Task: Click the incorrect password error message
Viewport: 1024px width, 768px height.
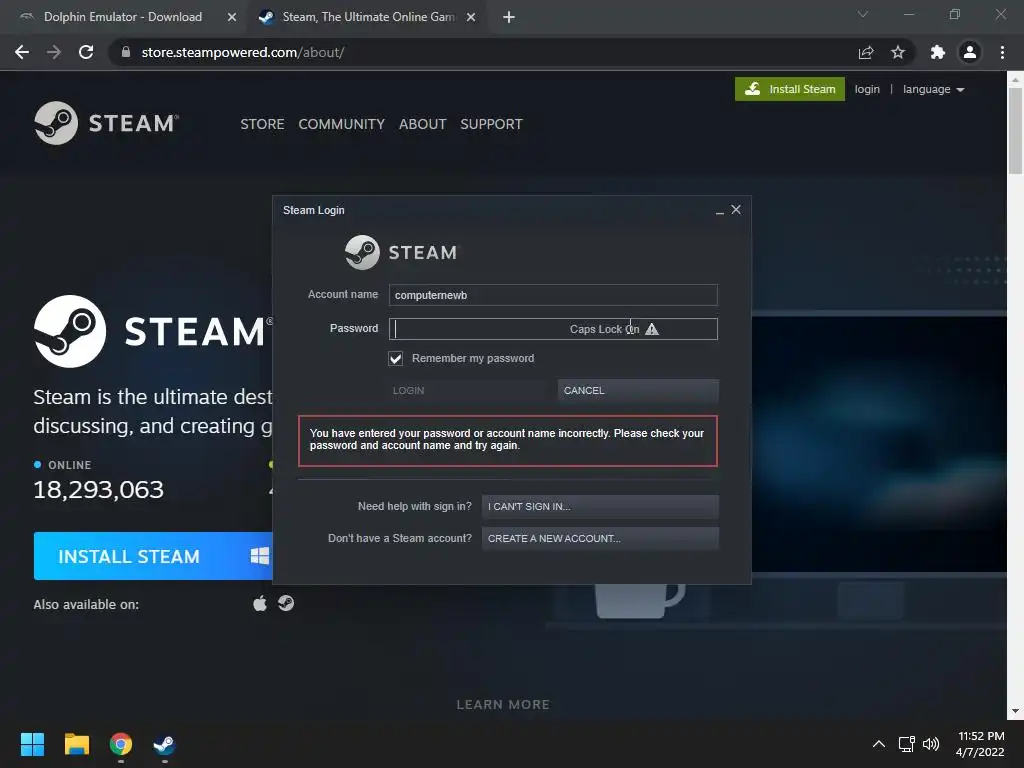Action: [x=507, y=440]
